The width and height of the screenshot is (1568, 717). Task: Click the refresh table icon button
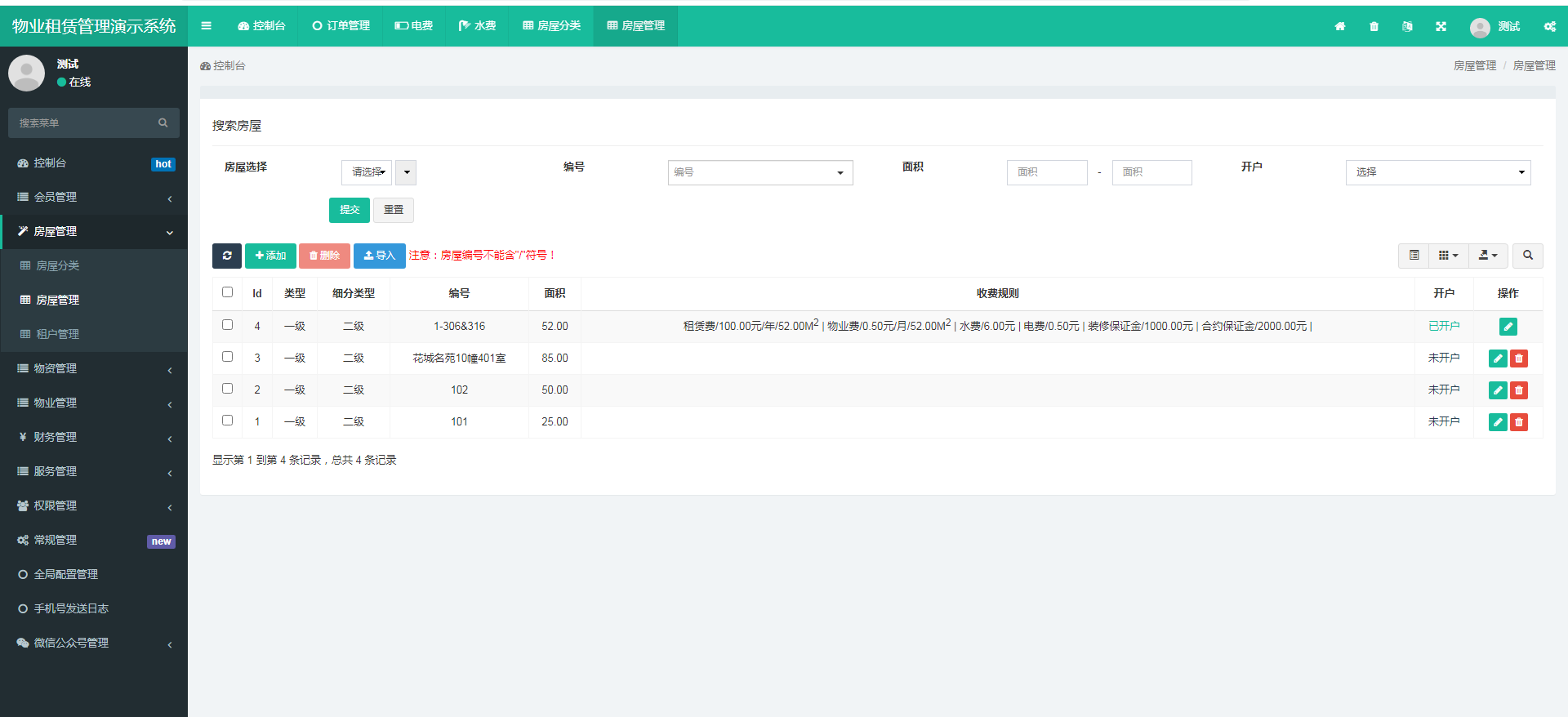[x=226, y=256]
